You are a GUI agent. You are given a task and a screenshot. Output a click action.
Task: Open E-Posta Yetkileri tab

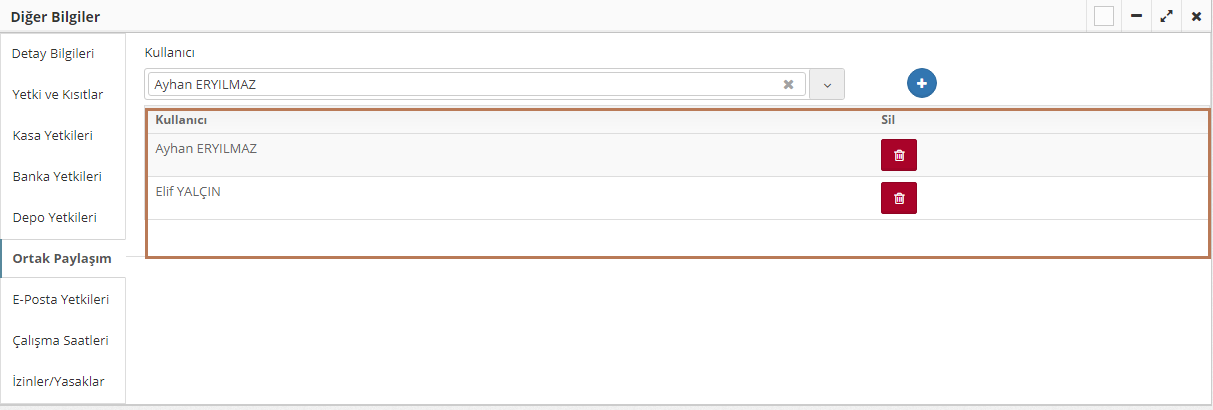[61, 299]
